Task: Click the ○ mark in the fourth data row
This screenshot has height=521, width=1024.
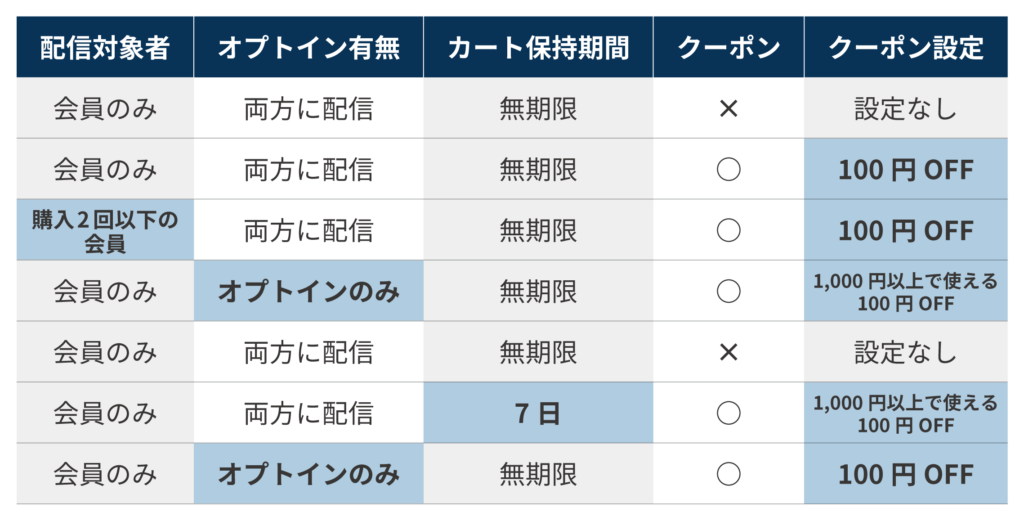Action: pyautogui.click(x=728, y=291)
